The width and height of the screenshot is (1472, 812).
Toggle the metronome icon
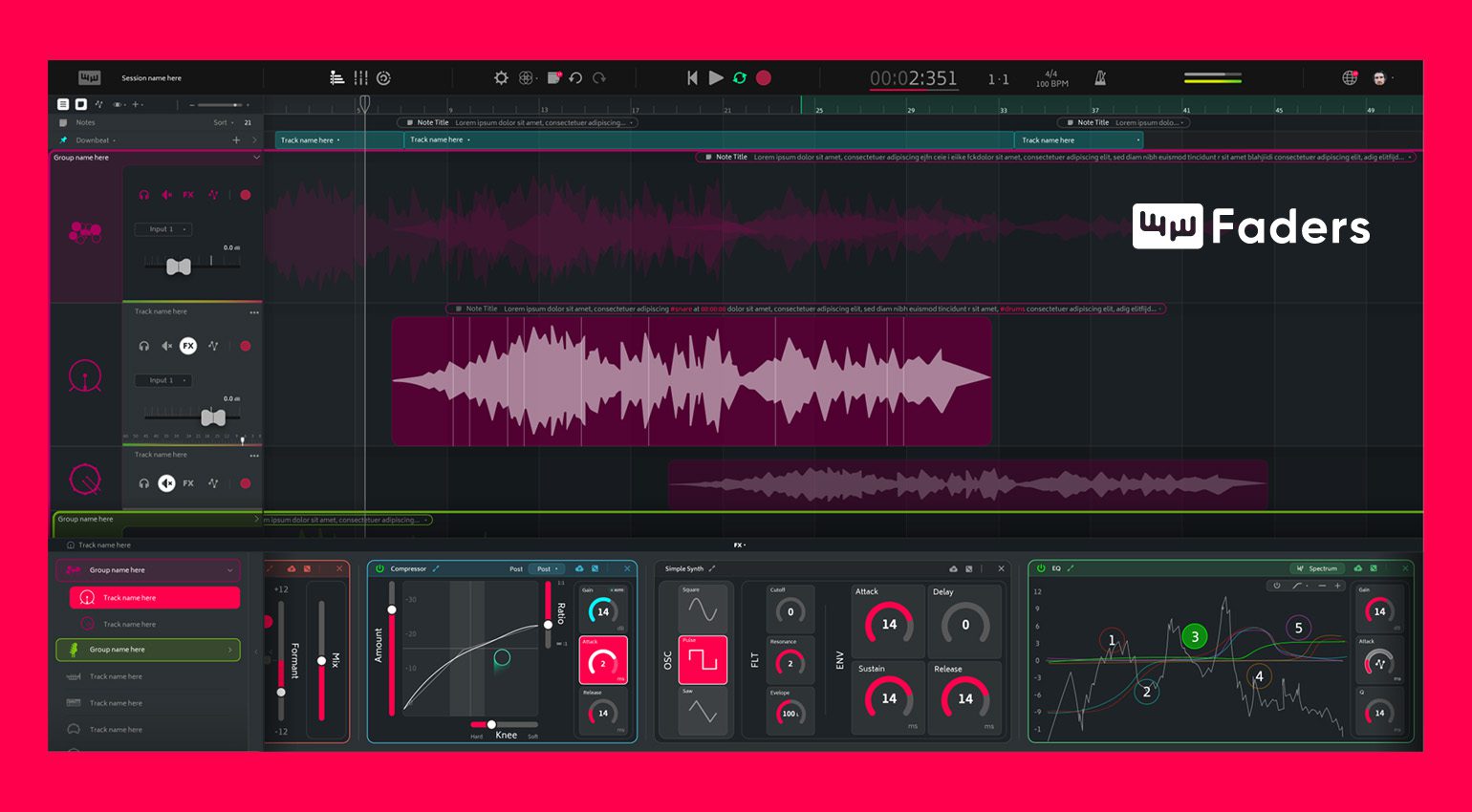[1100, 78]
